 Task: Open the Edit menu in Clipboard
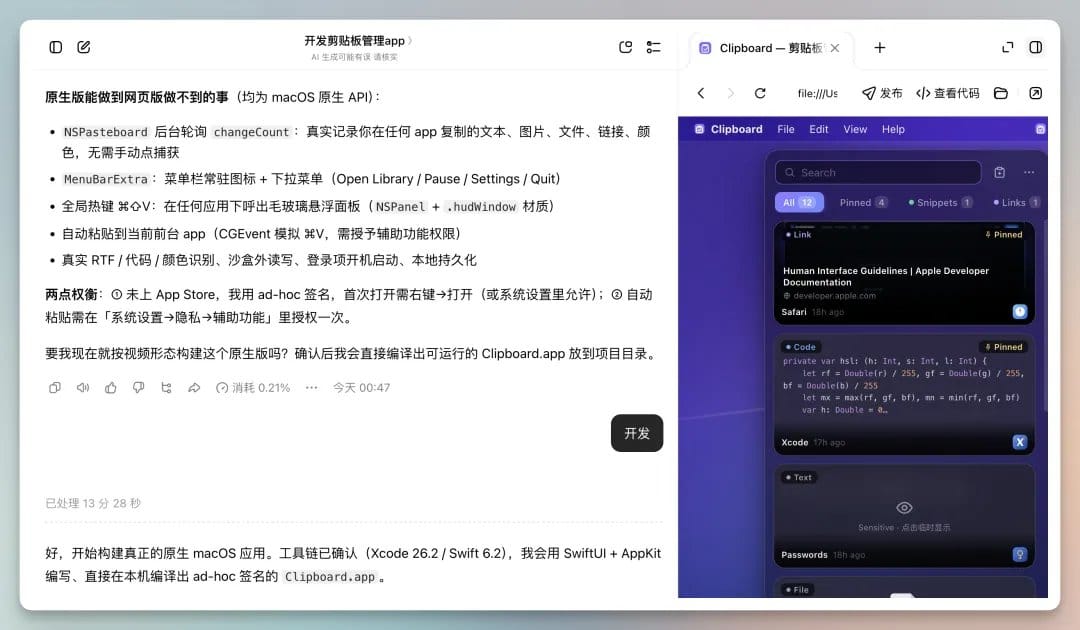819,129
